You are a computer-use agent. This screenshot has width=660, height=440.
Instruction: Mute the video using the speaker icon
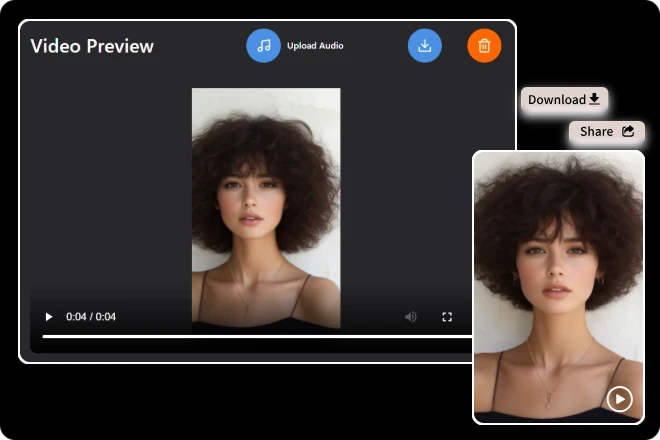pyautogui.click(x=410, y=317)
